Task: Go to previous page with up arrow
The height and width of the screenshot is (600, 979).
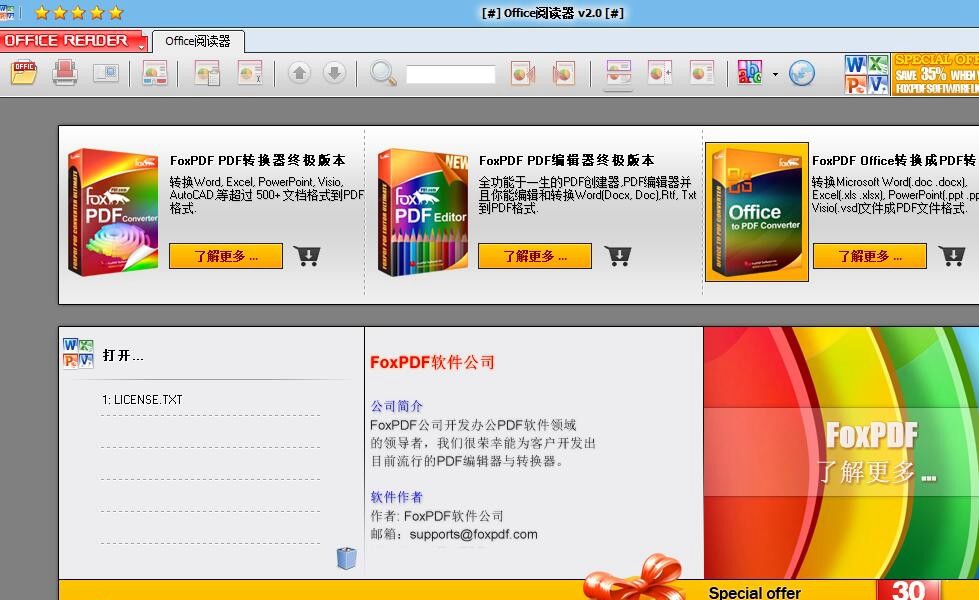Action: pyautogui.click(x=300, y=73)
